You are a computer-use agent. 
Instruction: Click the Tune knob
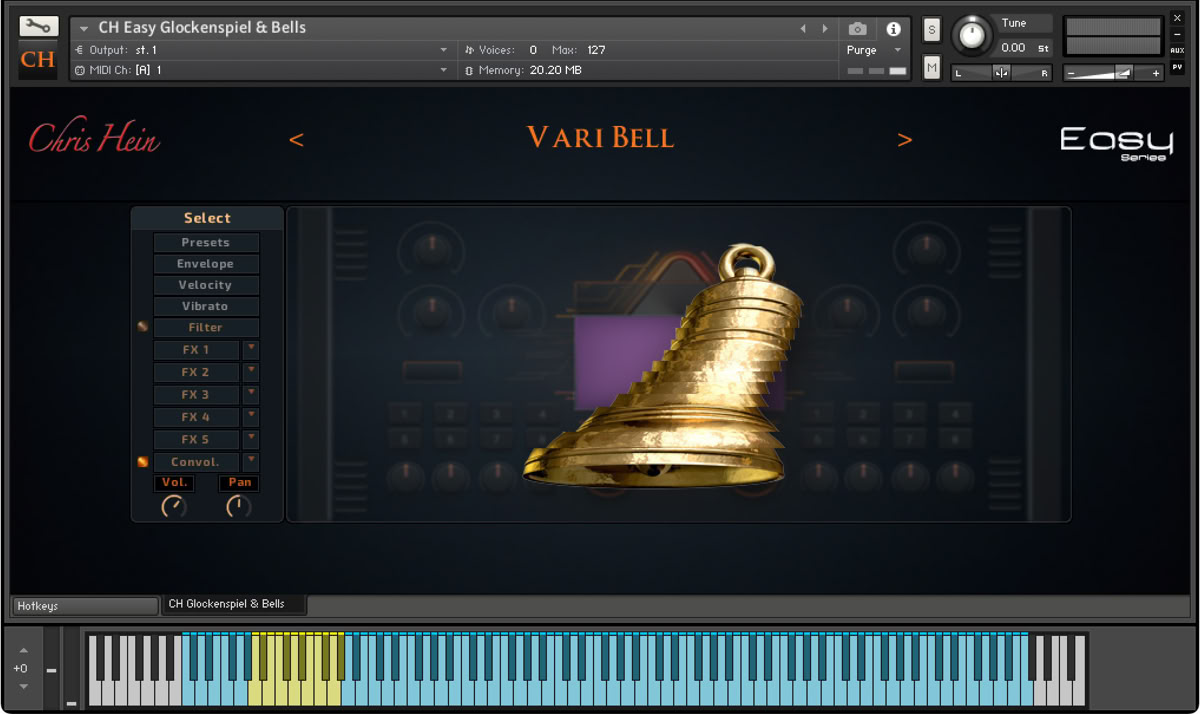pos(971,37)
